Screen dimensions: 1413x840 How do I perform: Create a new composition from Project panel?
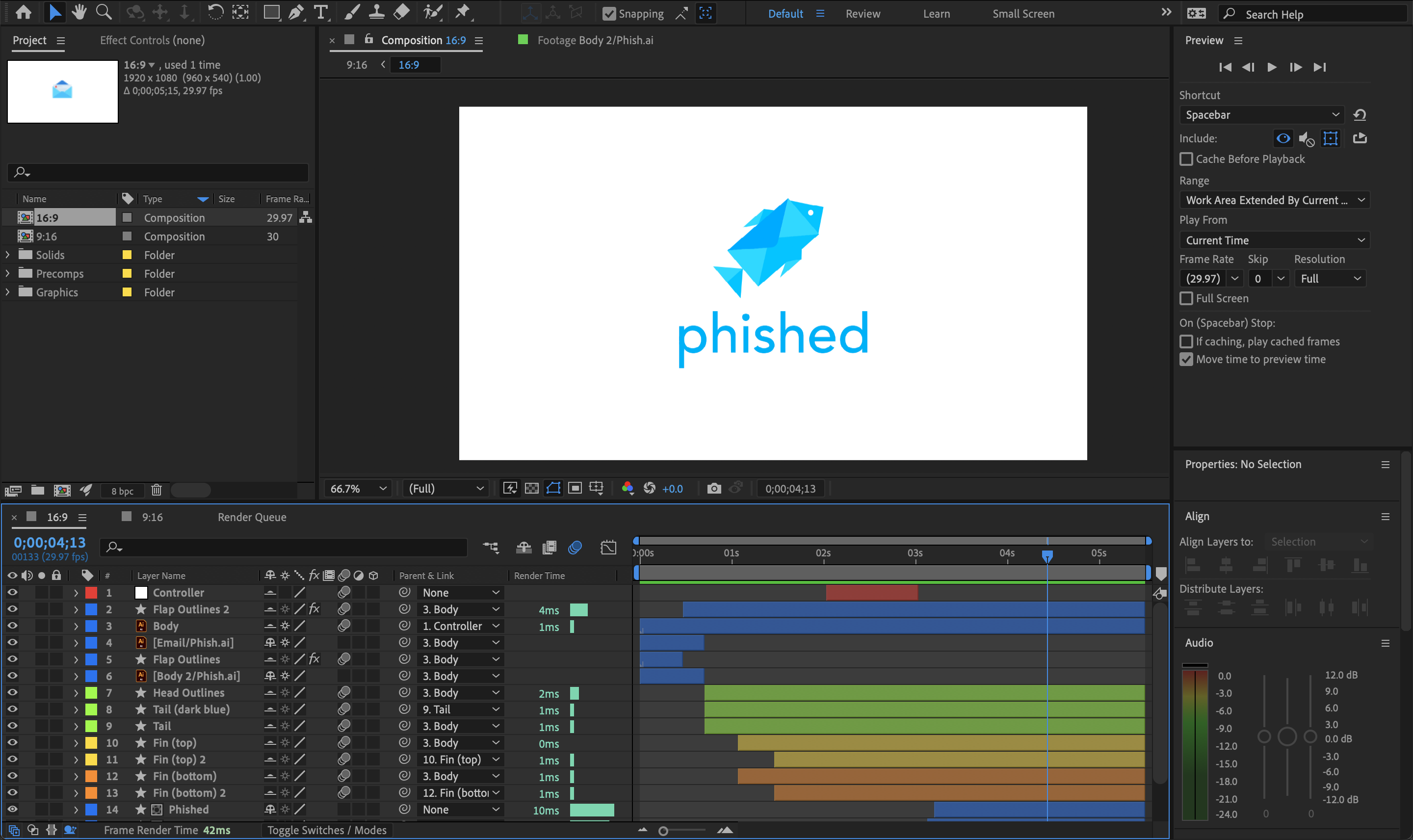pos(62,490)
